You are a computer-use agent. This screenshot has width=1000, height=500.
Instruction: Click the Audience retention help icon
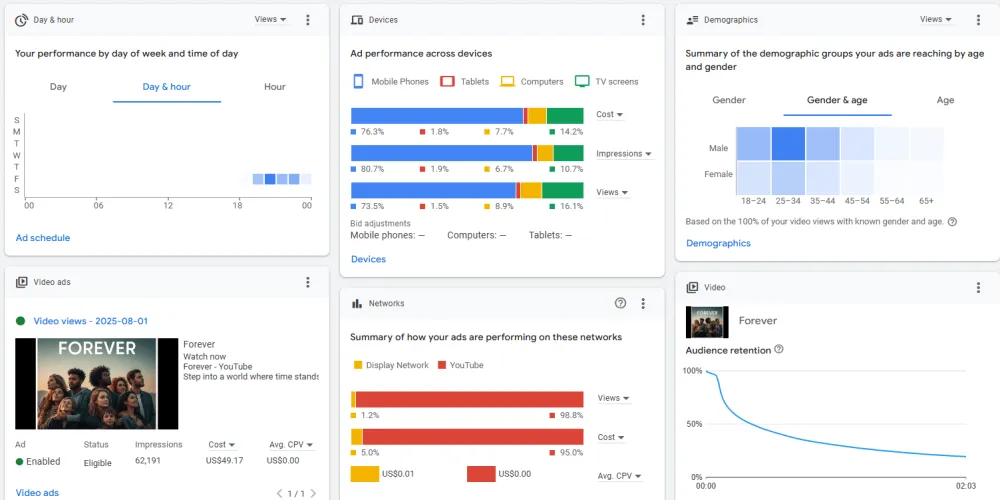coord(779,350)
